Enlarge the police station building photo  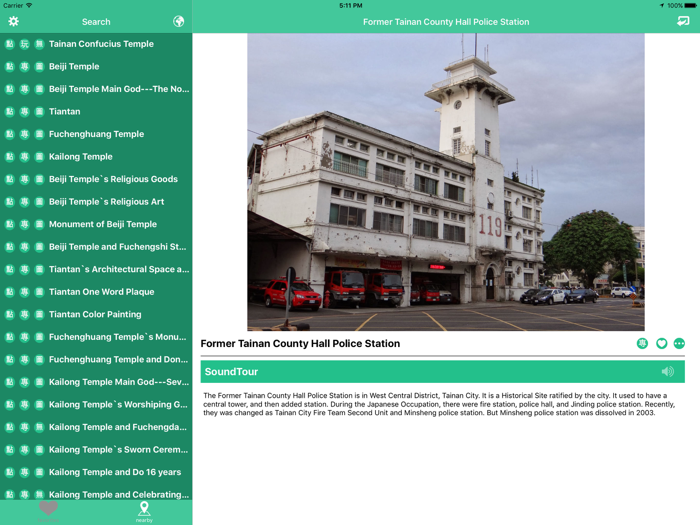pos(445,182)
